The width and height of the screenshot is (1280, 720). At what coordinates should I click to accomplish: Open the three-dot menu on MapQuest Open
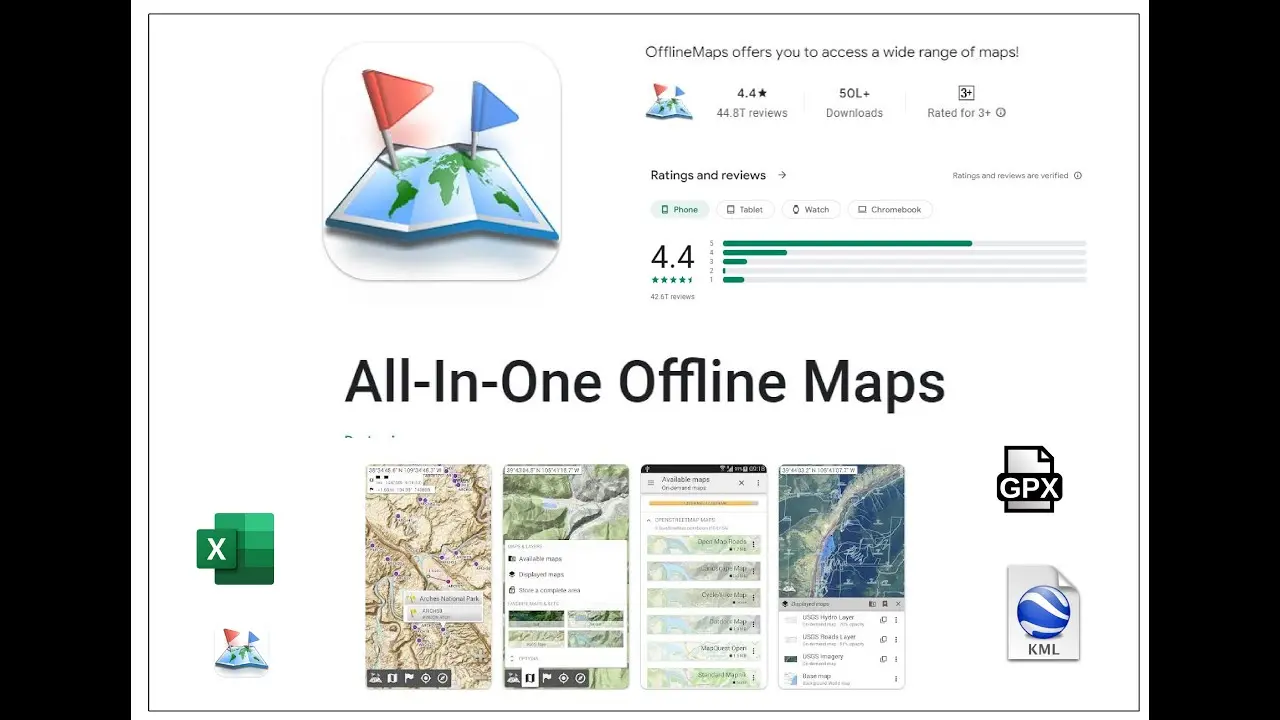tap(753, 650)
